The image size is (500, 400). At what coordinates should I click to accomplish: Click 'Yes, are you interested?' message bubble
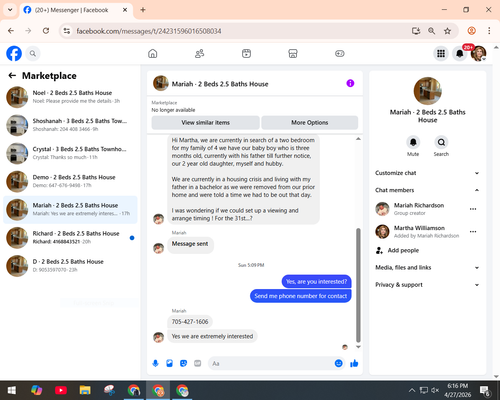point(316,282)
